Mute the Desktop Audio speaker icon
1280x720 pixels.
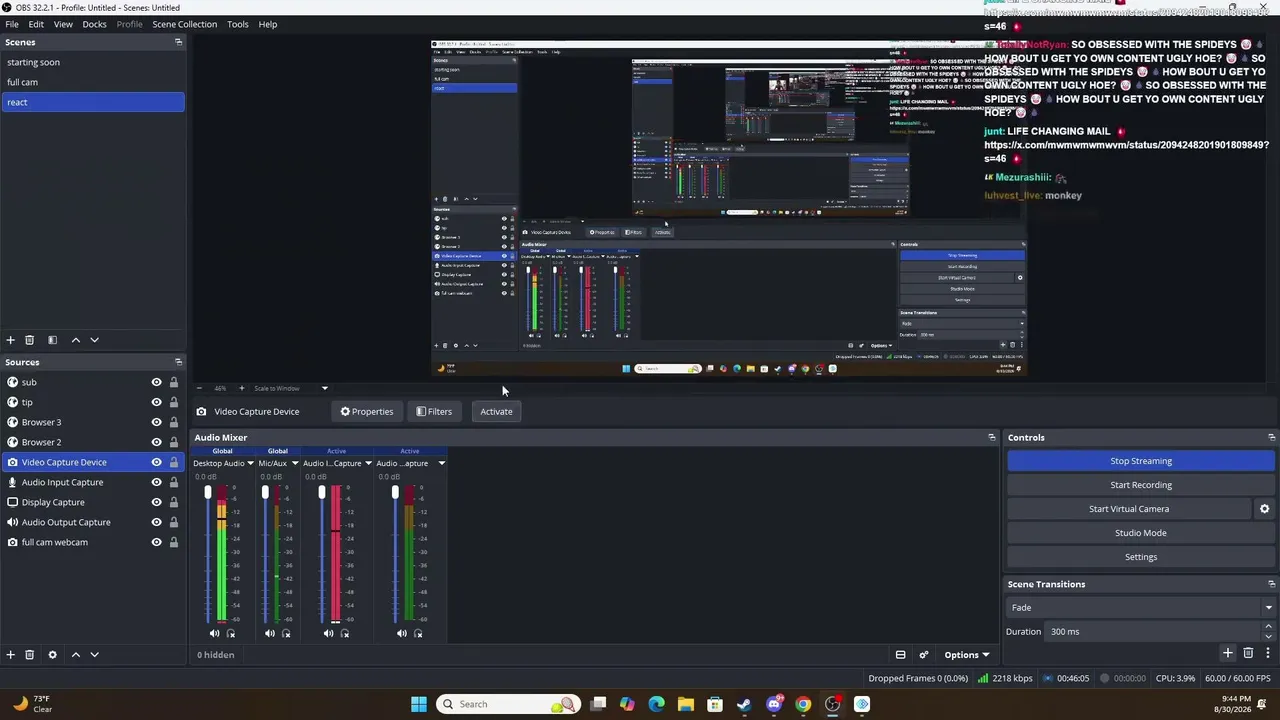[x=214, y=633]
